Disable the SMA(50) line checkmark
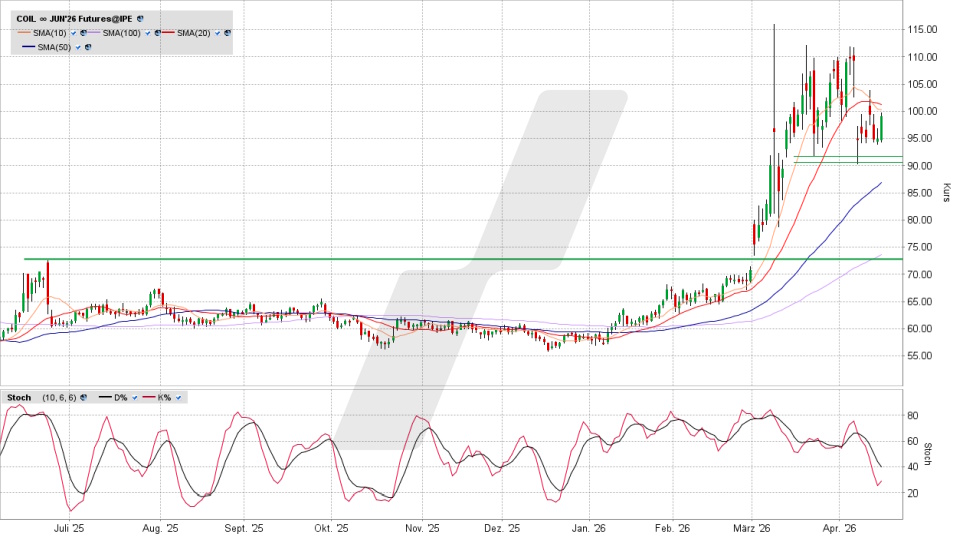960x540 pixels. (79, 47)
